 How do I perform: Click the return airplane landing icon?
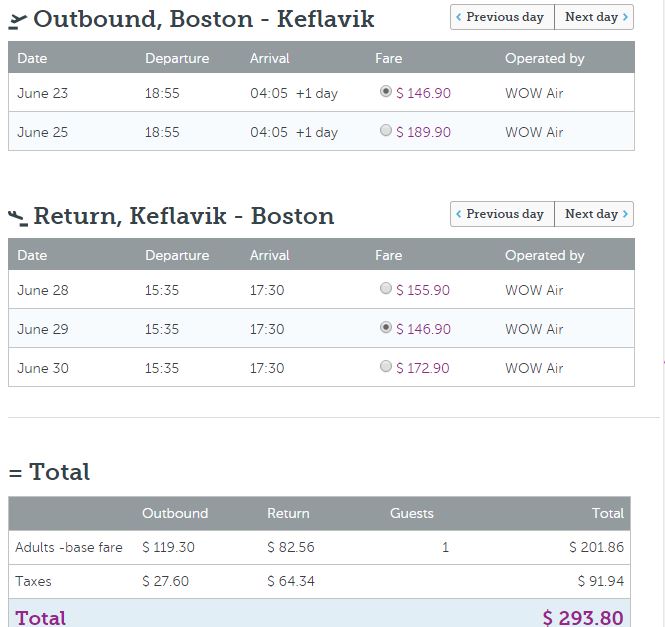pos(18,216)
